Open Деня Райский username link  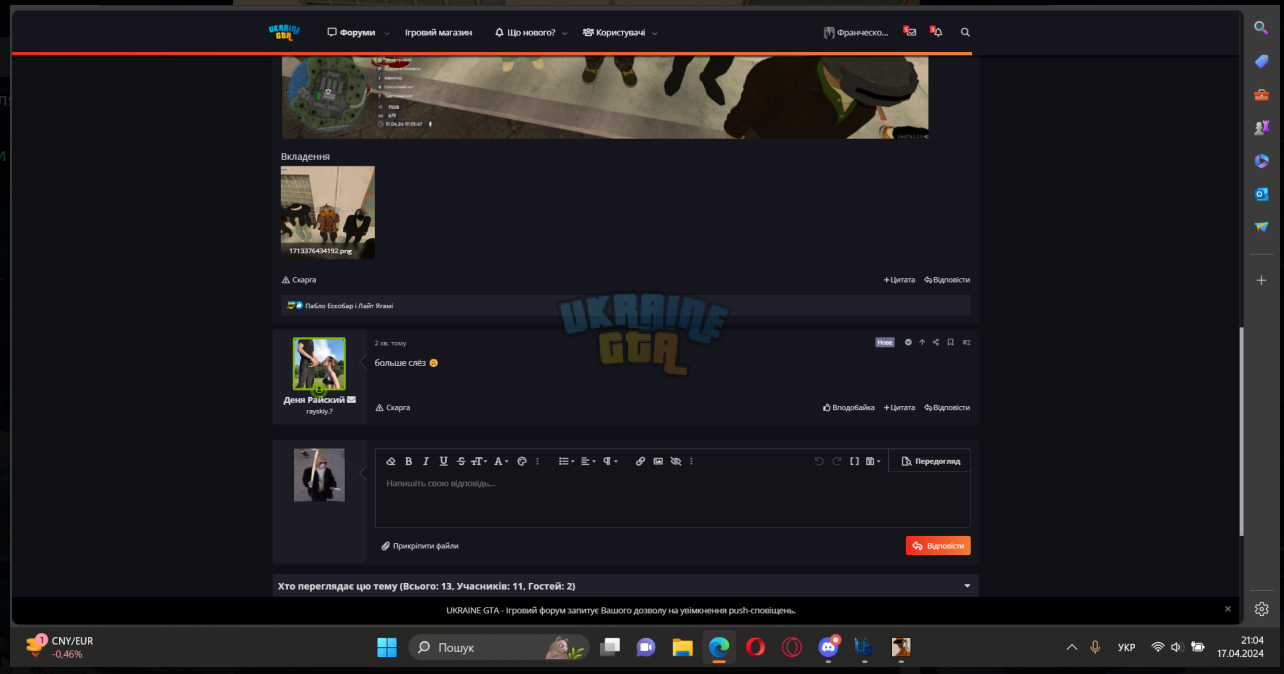tap(314, 400)
